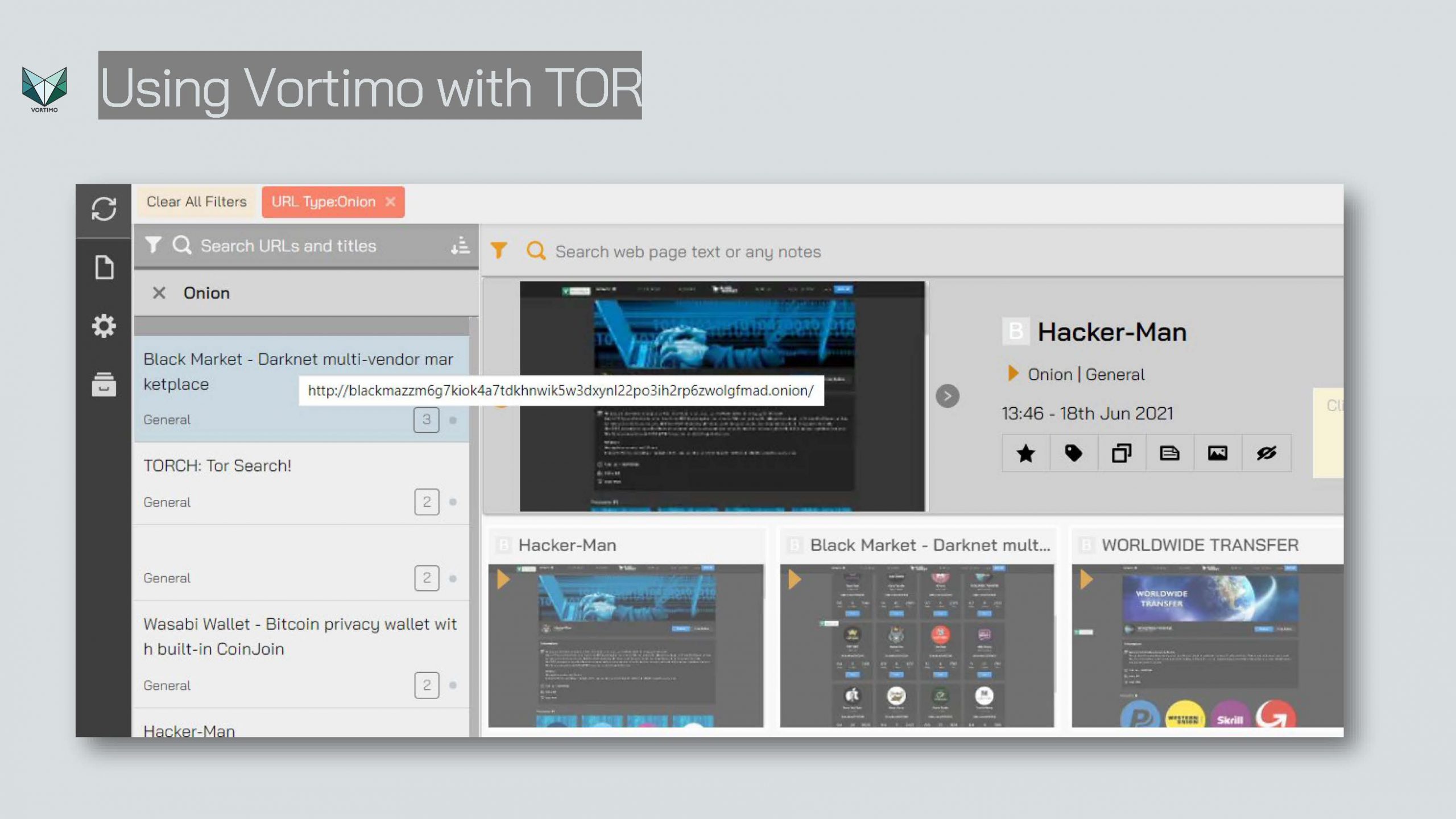The image size is (1456, 819).
Task: Click magnifier icon beside Search URLs
Action: tap(182, 245)
